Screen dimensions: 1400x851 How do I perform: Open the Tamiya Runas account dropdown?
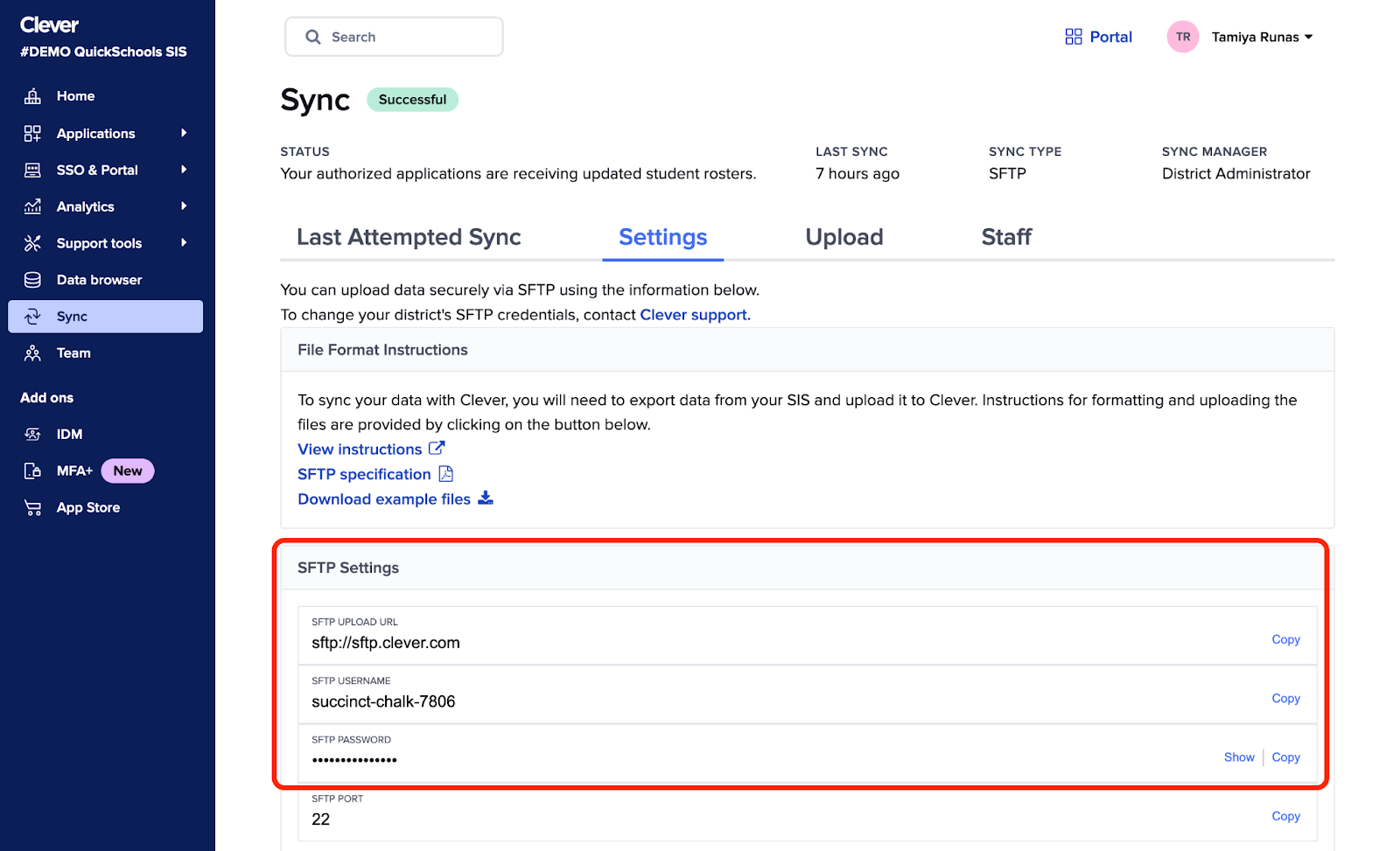(x=1262, y=37)
